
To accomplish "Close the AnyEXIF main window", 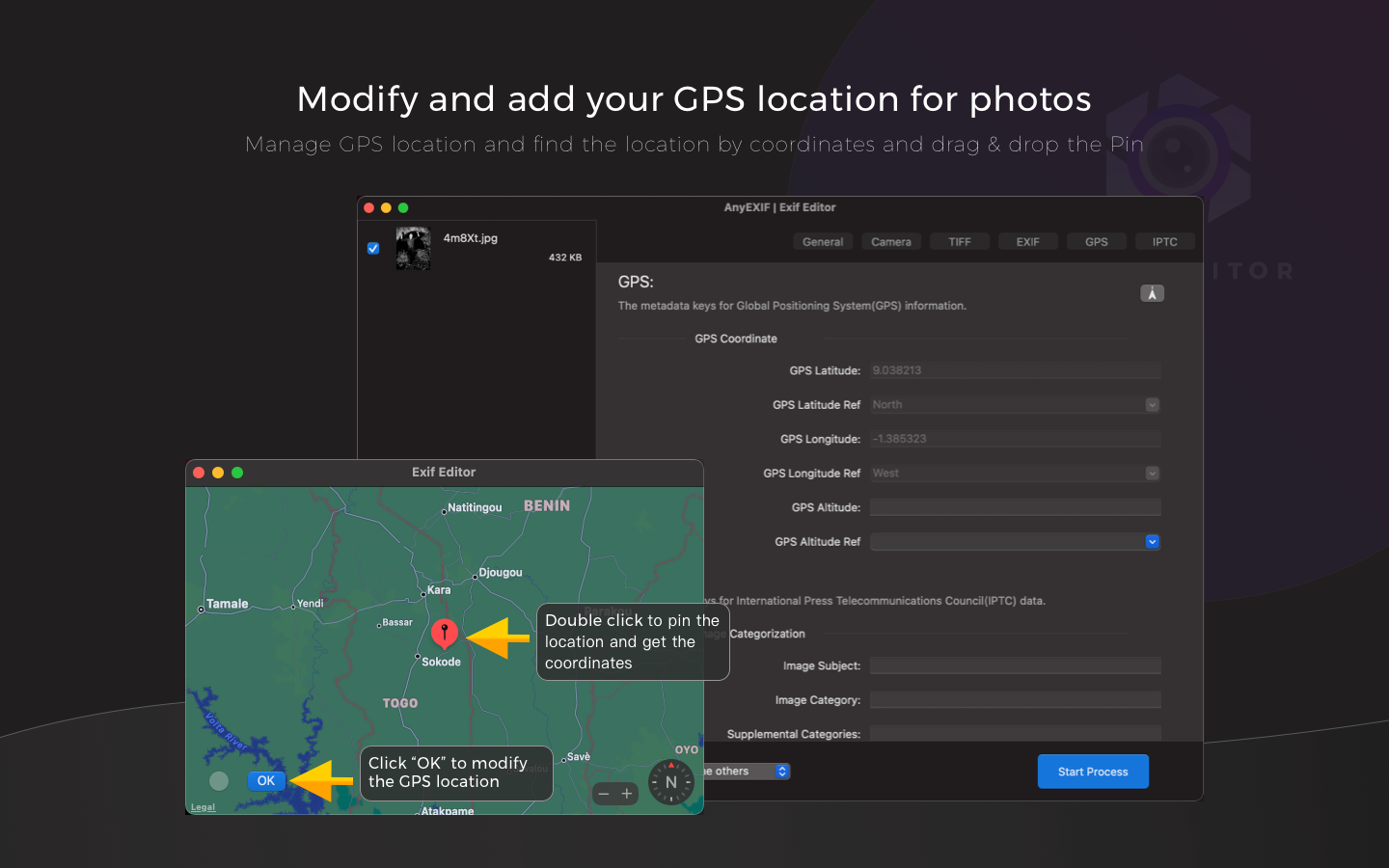I will pos(368,207).
